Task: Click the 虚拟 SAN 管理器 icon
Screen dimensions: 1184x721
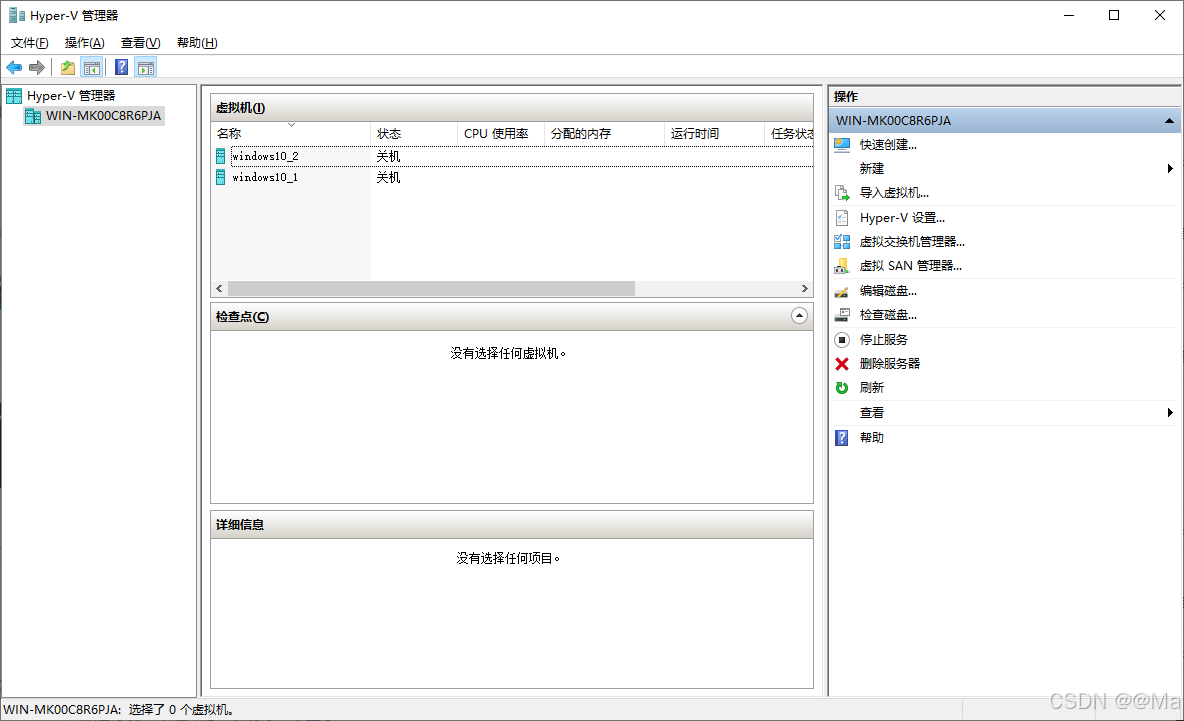Action: click(842, 266)
